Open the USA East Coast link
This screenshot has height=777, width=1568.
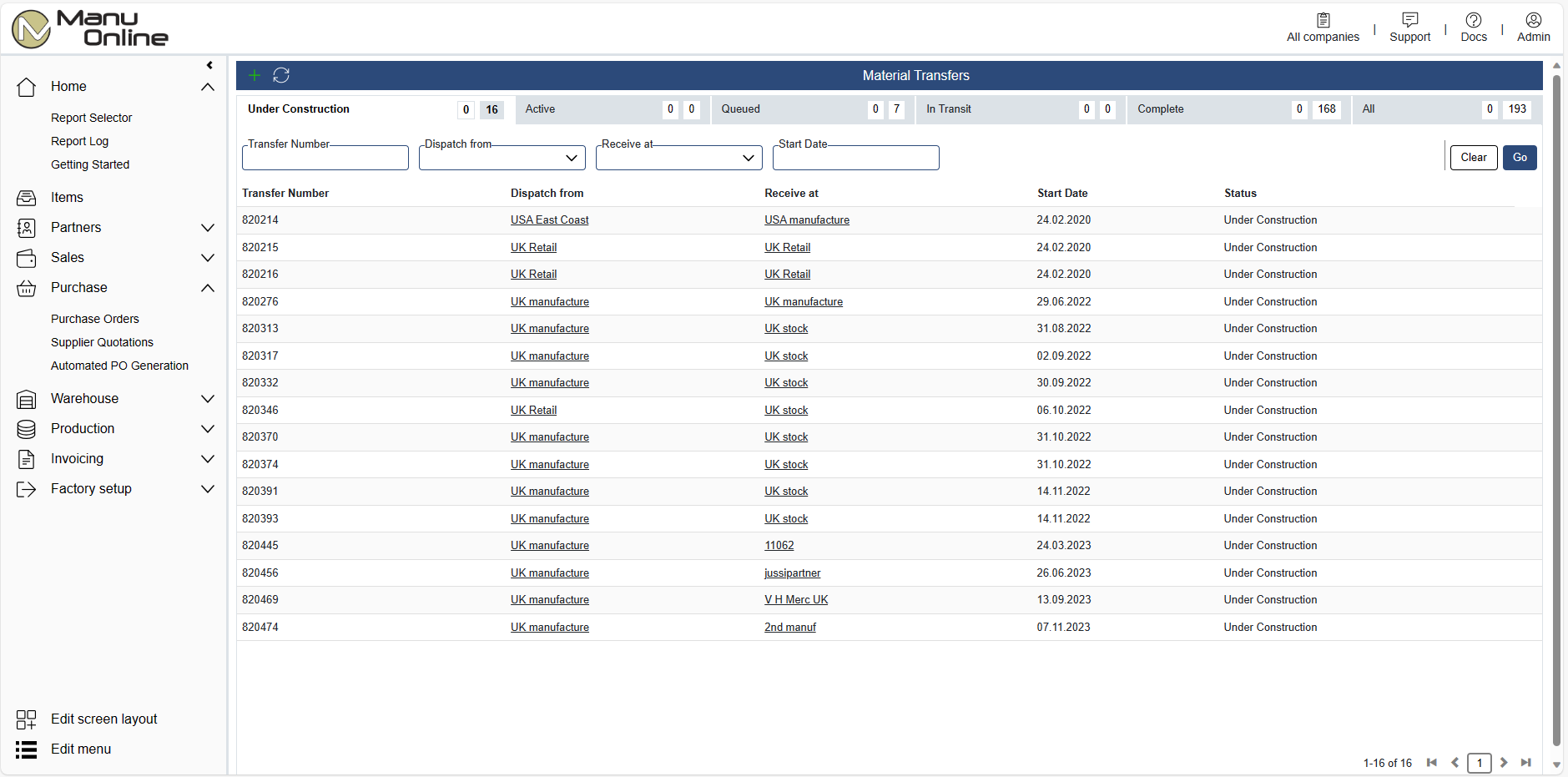[x=549, y=220]
